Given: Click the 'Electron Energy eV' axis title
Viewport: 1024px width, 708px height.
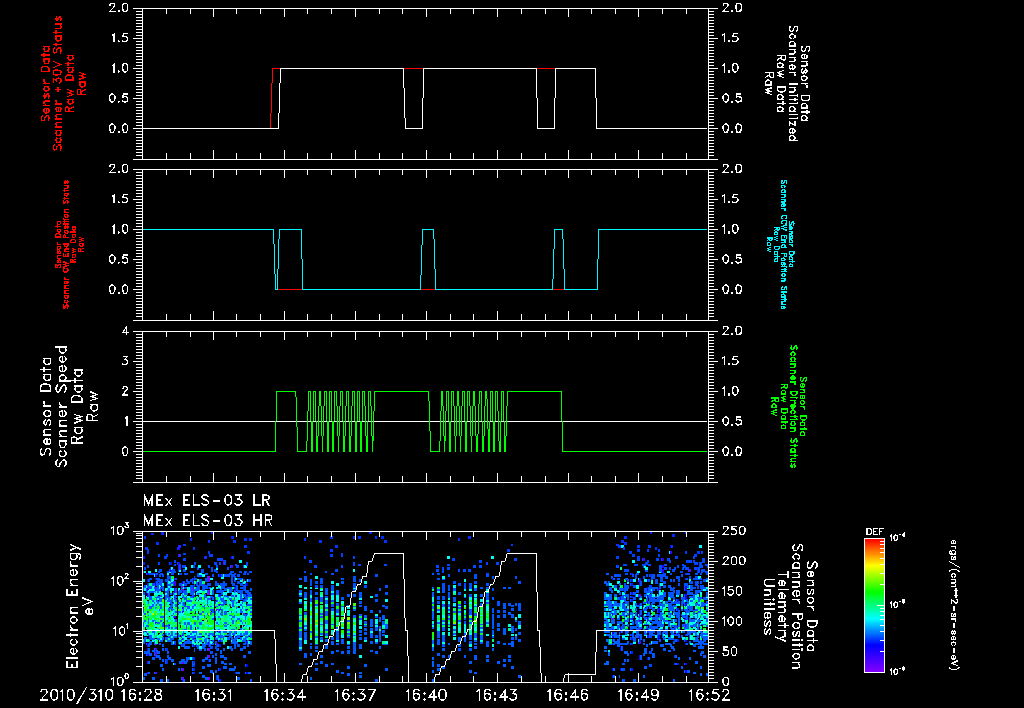Looking at the screenshot, I should point(82,606).
